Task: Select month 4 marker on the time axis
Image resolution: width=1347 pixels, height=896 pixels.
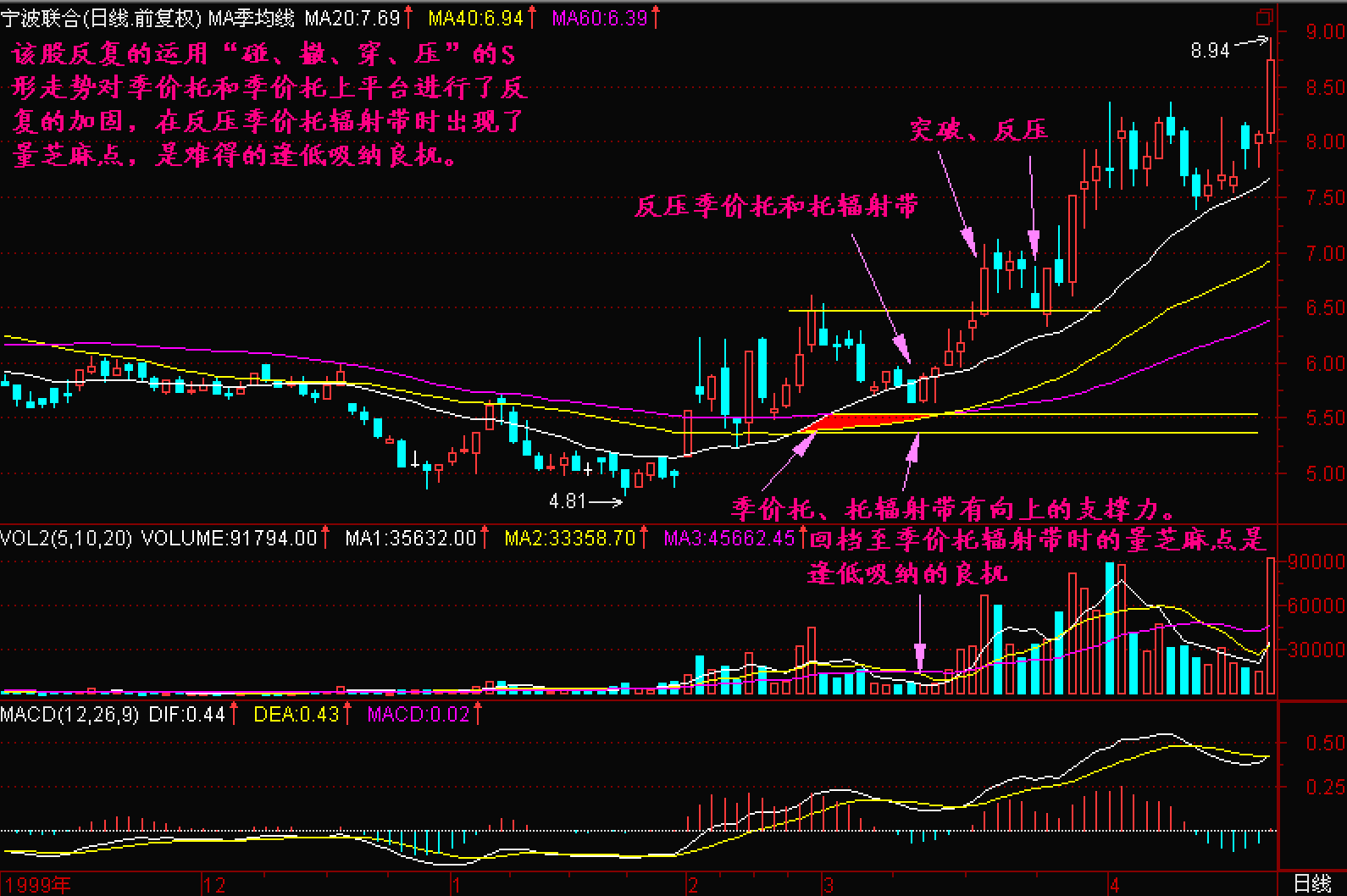Action: (1115, 885)
